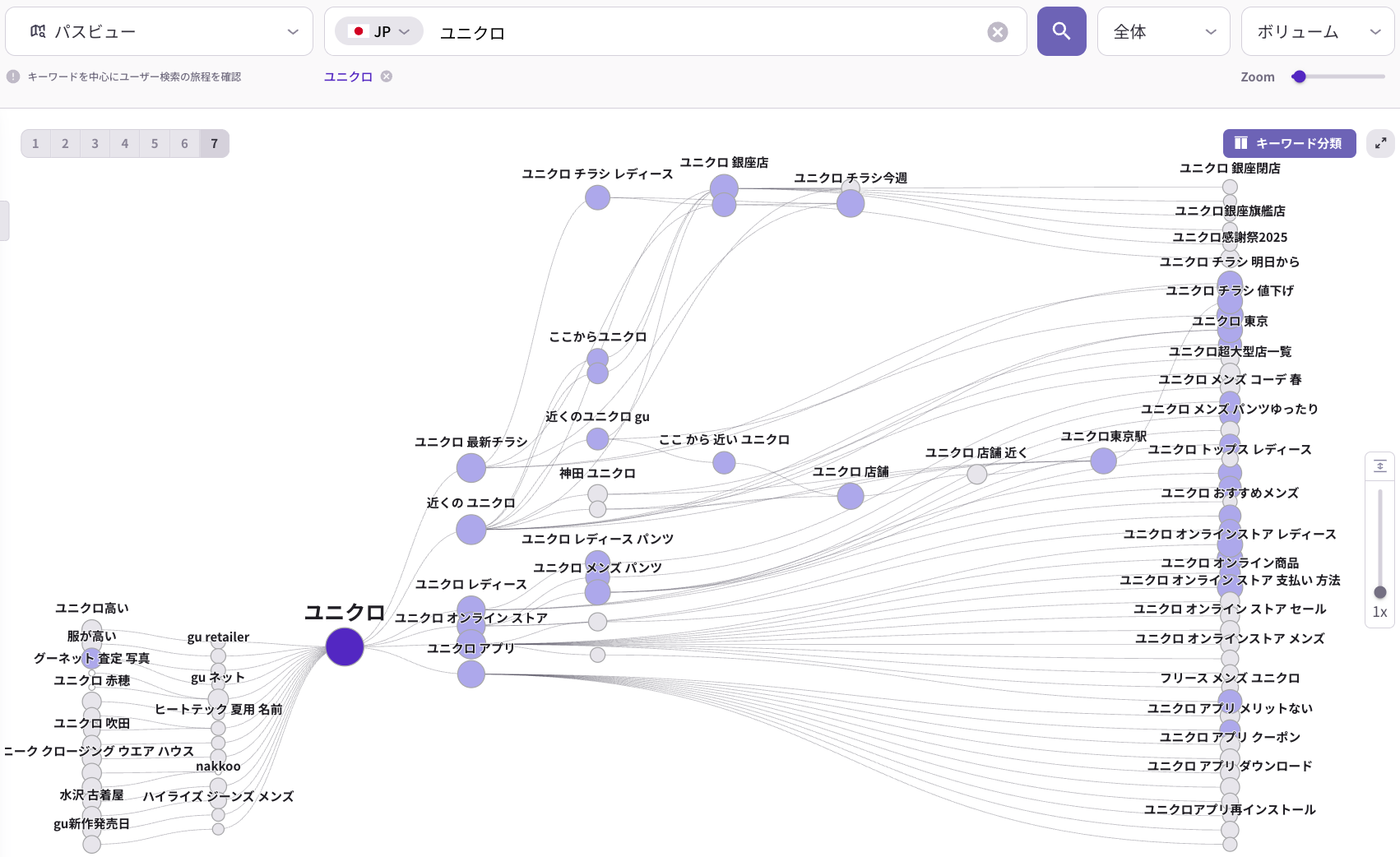Click the ユニクロ東京駅 node circle
The height and width of the screenshot is (857, 1400).
point(1103,461)
